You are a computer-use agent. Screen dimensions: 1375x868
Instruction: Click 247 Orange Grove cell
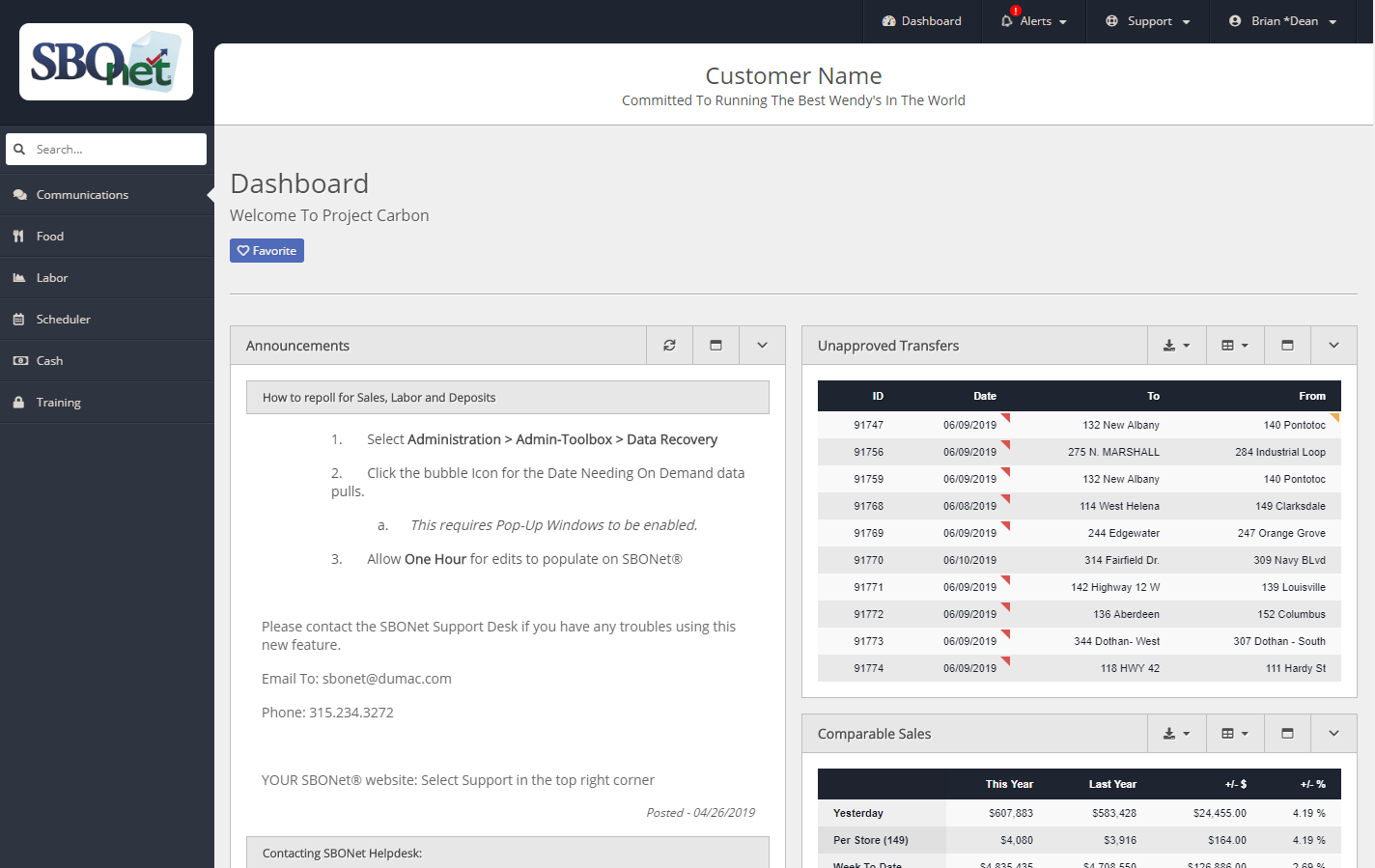point(1281,533)
